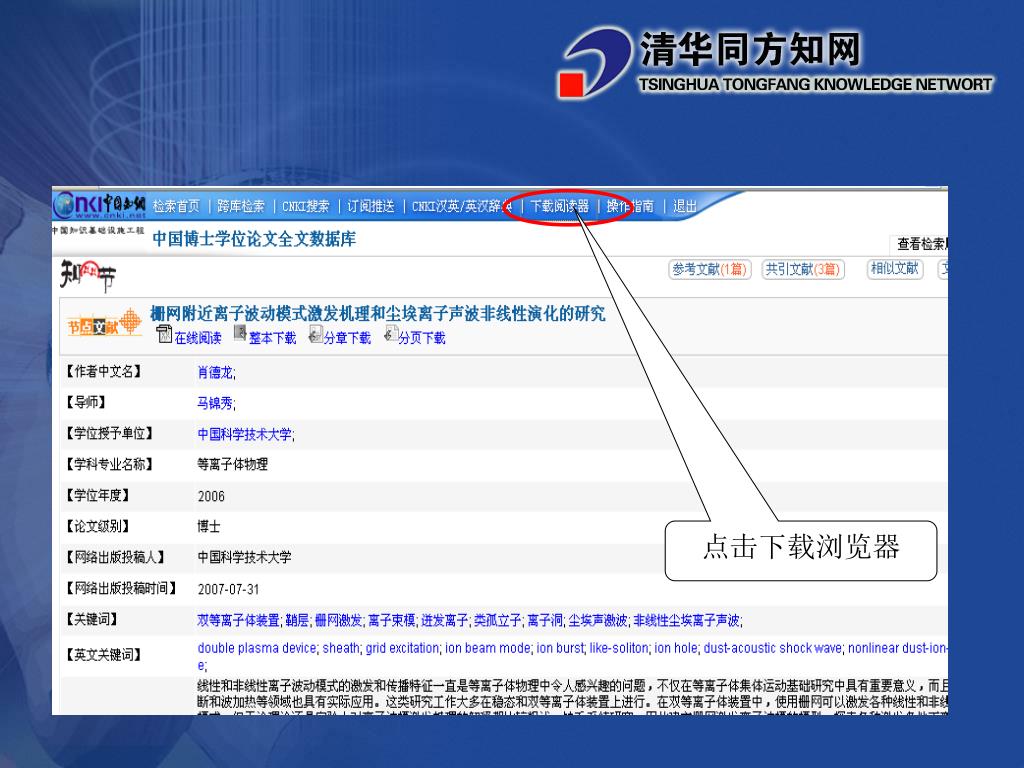Click the 共引文献(3篇) button
This screenshot has width=1024, height=768.
tap(803, 269)
